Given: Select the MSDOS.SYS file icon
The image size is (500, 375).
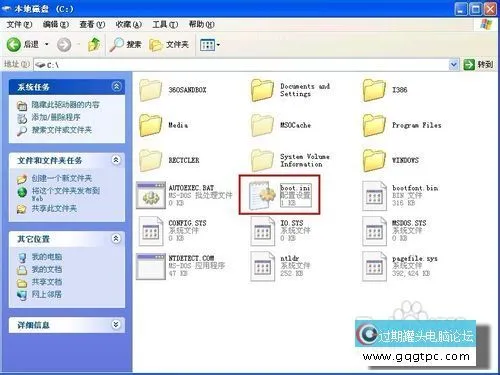Looking at the screenshot, I should (374, 231).
